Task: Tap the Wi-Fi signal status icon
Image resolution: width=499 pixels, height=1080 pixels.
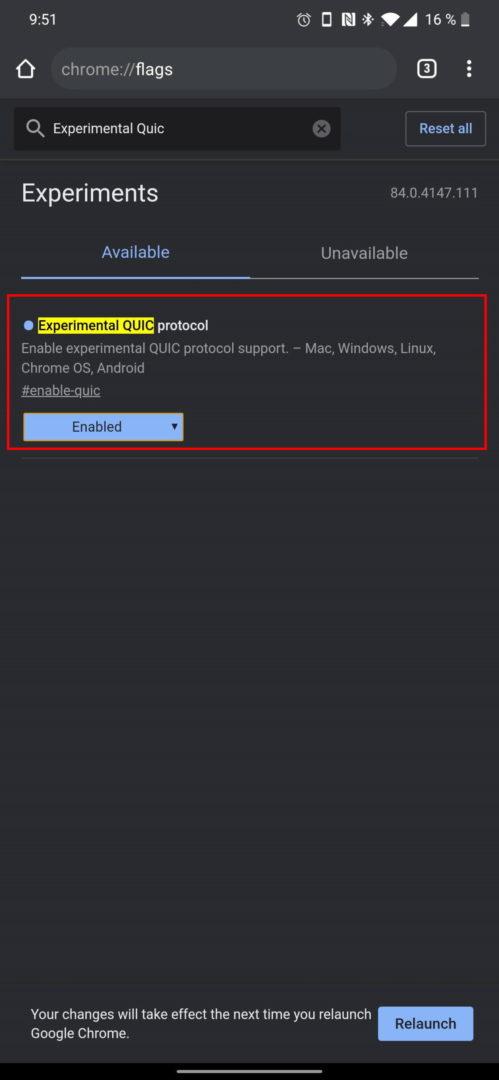Action: click(389, 20)
